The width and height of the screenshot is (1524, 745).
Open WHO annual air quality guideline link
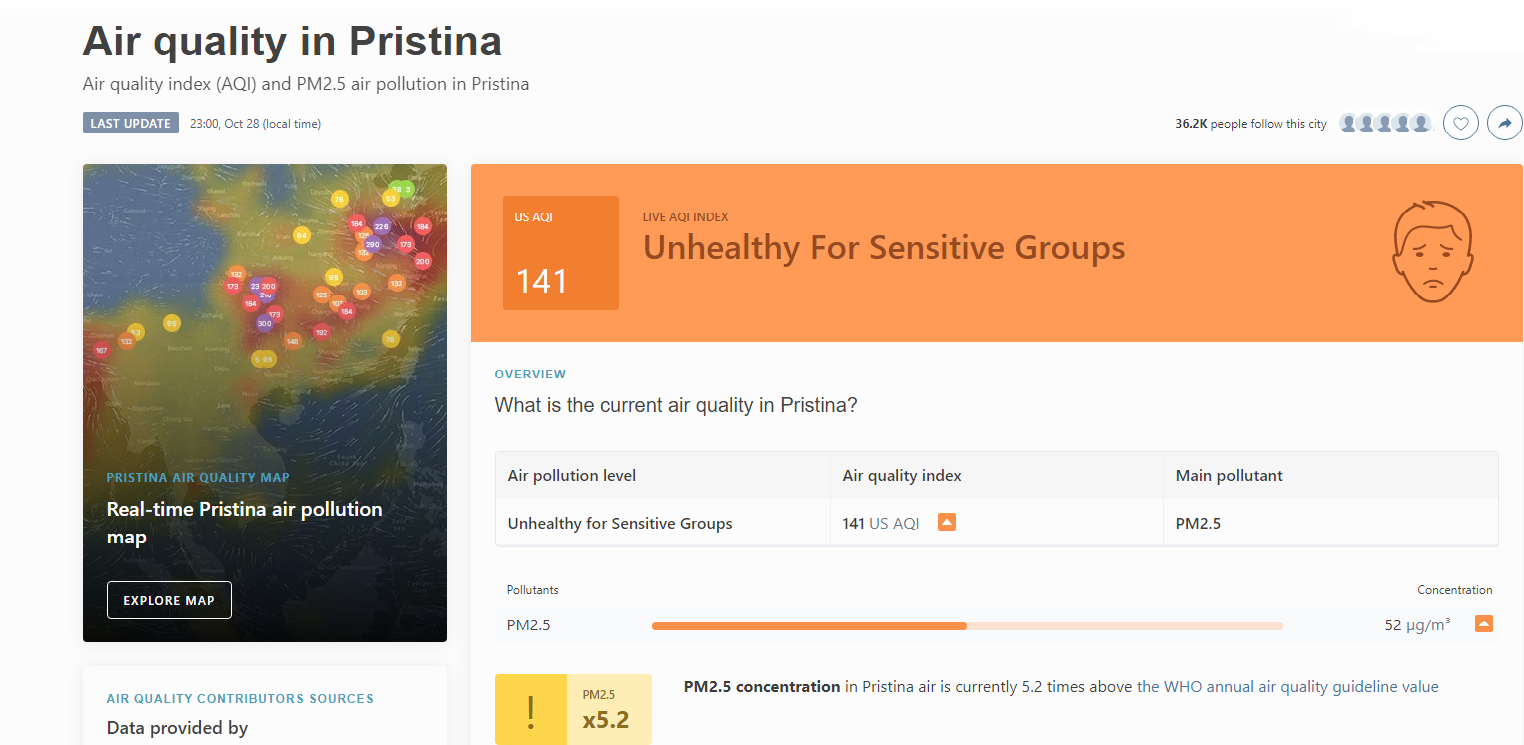pyautogui.click(x=1288, y=687)
